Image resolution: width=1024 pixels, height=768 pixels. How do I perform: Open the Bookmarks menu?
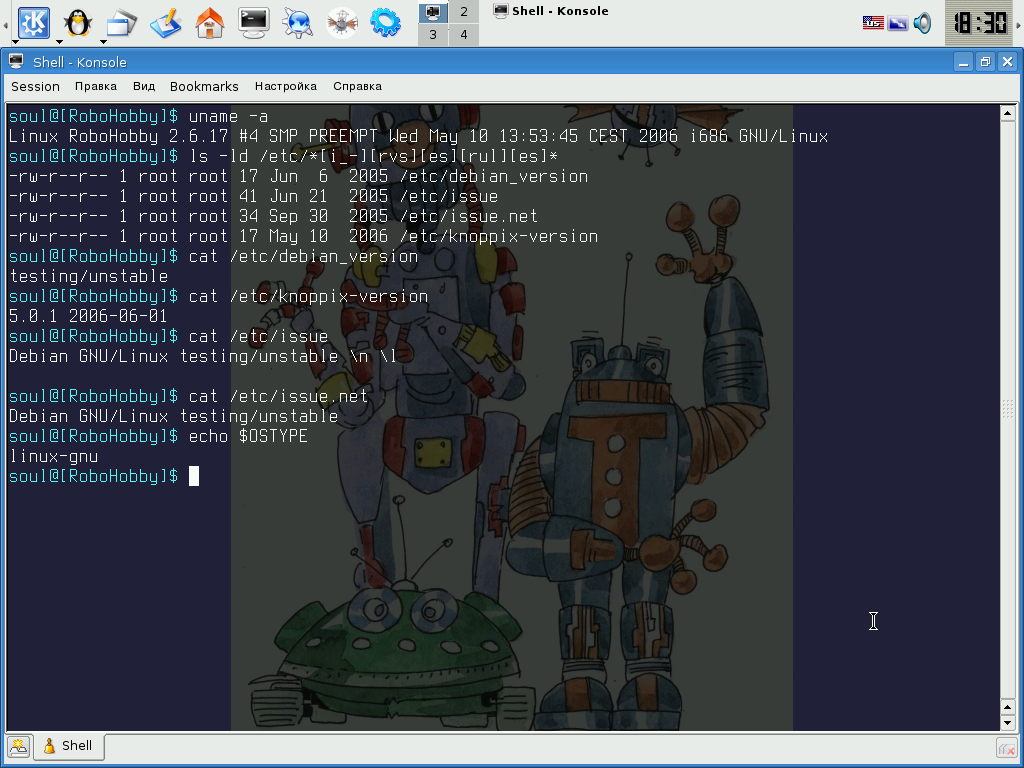(x=204, y=86)
